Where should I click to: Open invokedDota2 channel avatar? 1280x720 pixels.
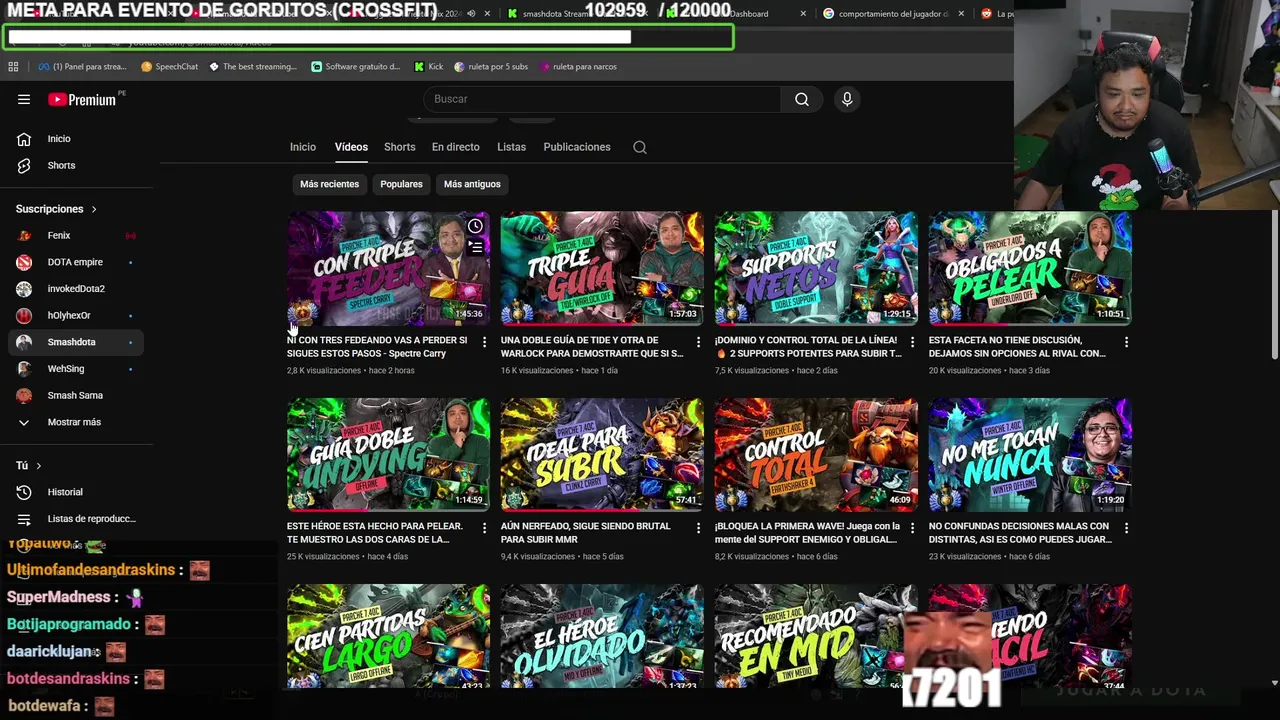[x=24, y=289]
